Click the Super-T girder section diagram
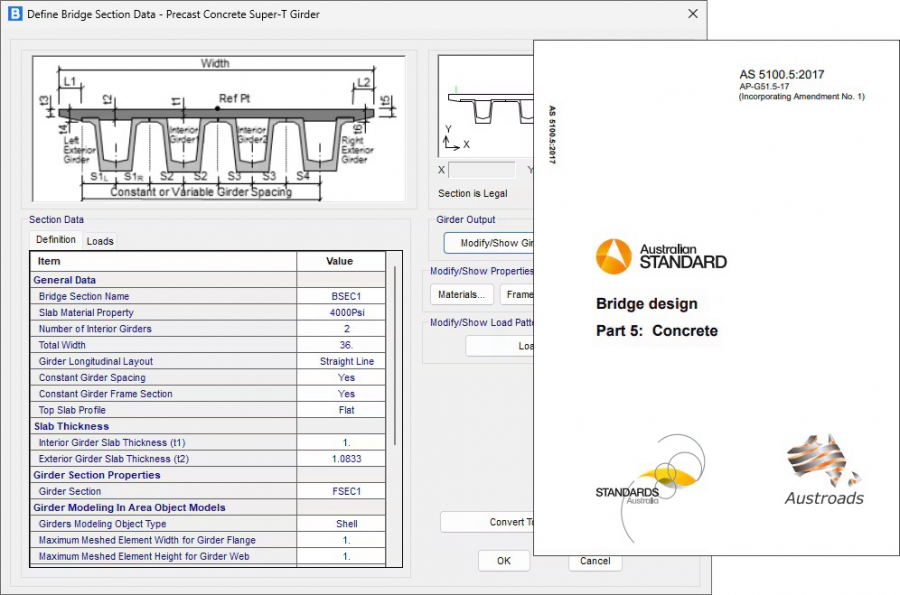900x595 pixels. 218,128
